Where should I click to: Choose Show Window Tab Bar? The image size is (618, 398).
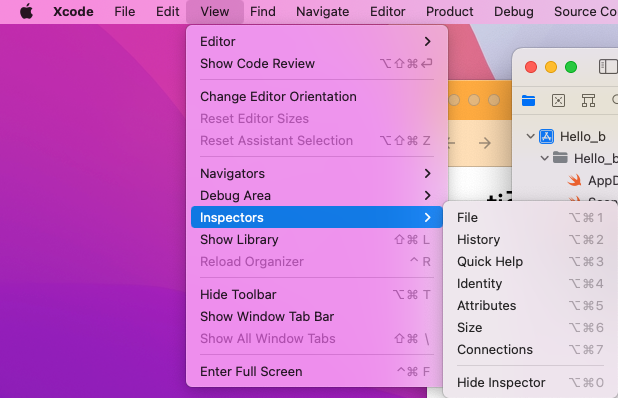click(x=316, y=316)
